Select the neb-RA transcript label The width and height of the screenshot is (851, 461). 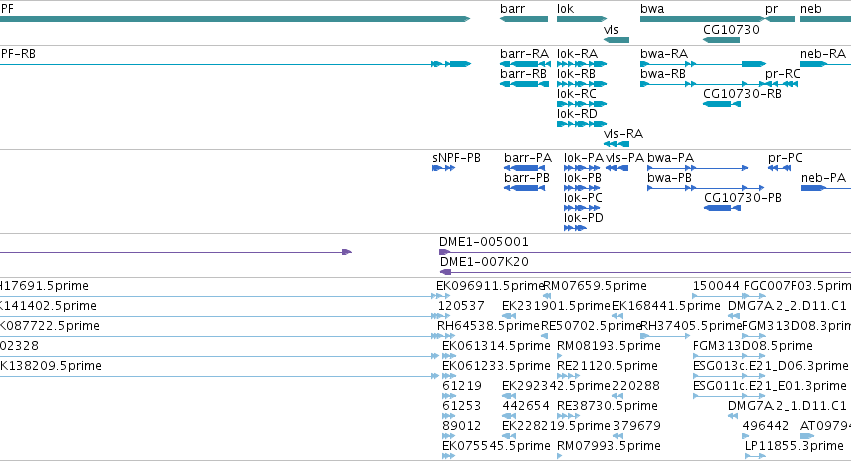[x=823, y=54]
